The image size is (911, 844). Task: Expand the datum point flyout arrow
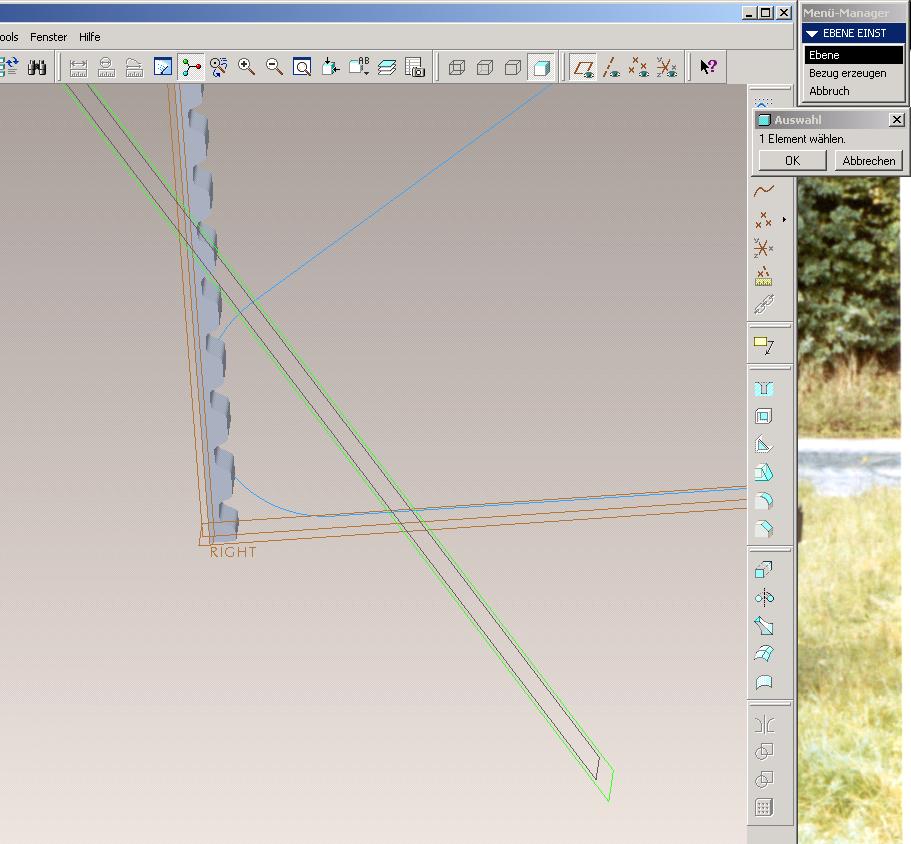point(784,220)
